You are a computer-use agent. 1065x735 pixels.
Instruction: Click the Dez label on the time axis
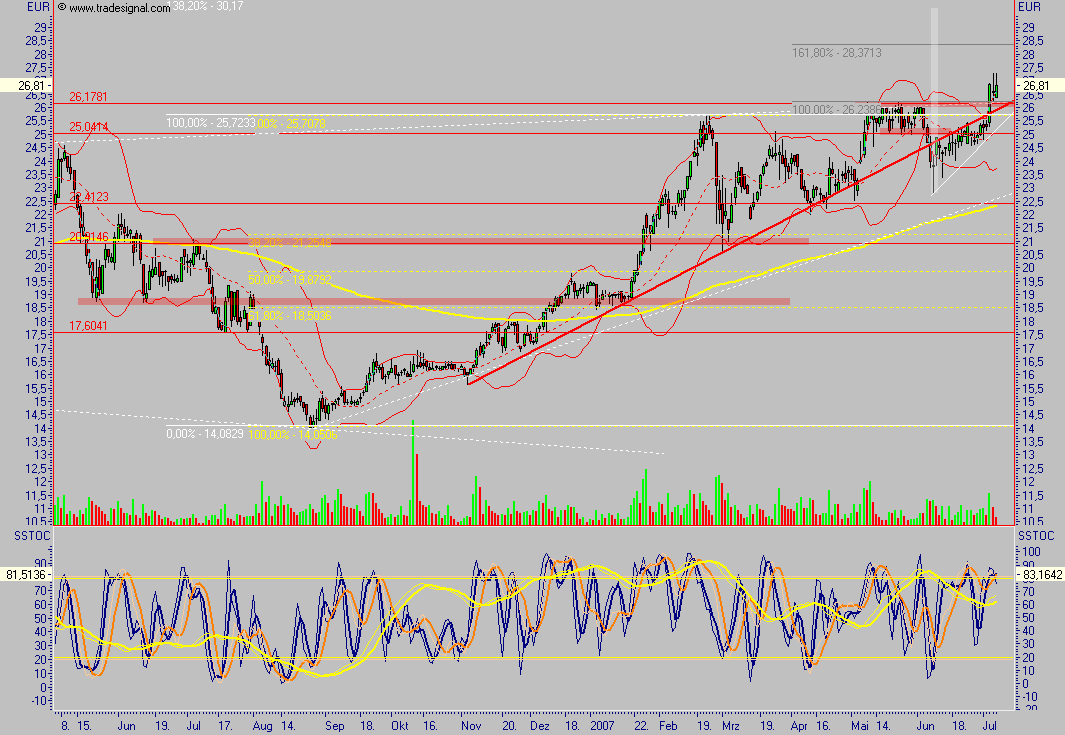point(540,725)
